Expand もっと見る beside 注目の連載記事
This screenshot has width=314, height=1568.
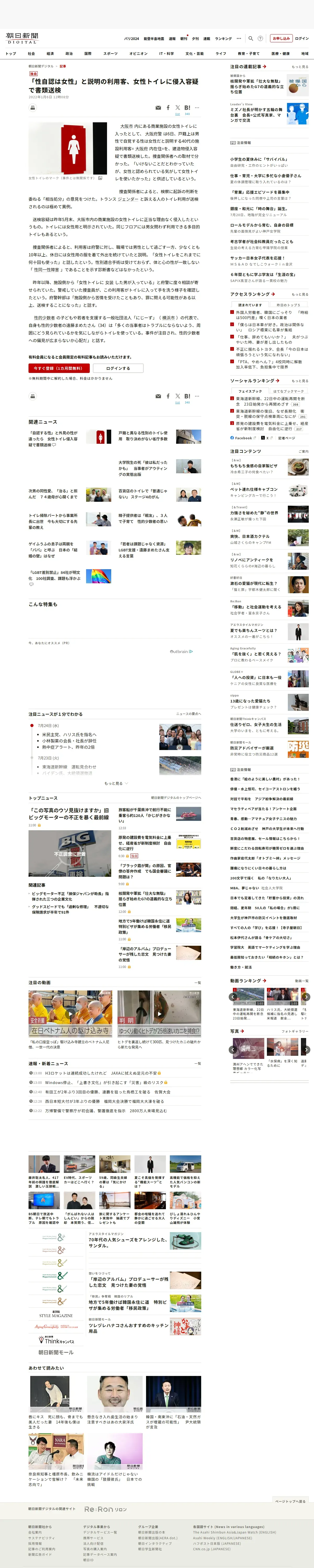click(299, 67)
